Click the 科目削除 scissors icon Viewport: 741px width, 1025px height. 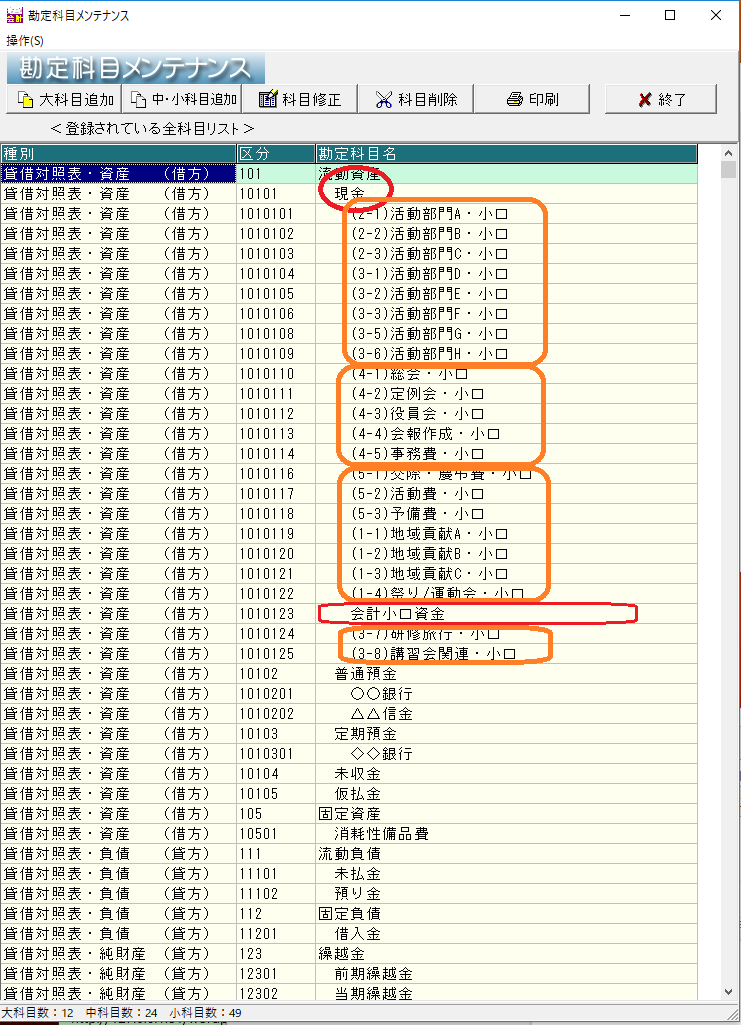tap(384, 100)
